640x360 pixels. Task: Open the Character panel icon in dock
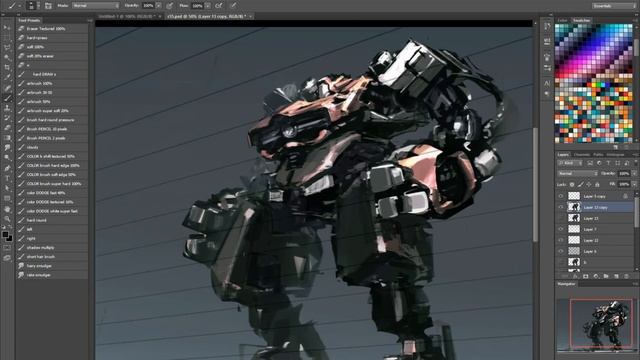(x=547, y=83)
